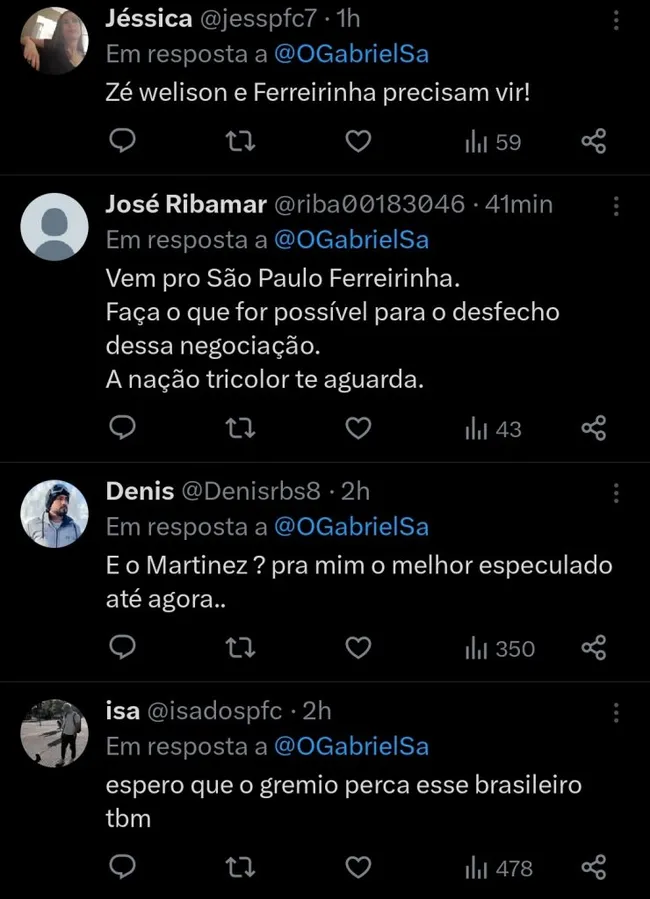The height and width of the screenshot is (899, 650).
Task: Visit the @OGabrielSa mention under Jéssica's name
Action: (351, 54)
